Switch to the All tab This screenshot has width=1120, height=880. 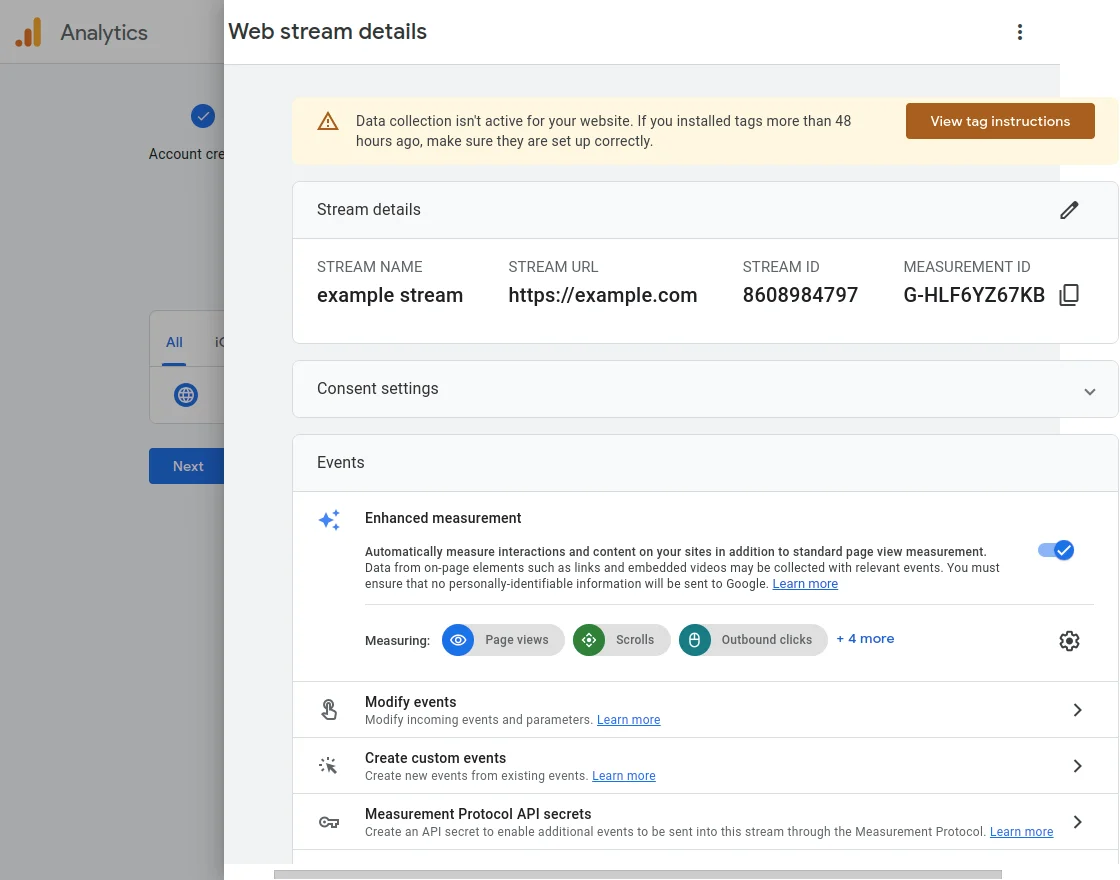[x=173, y=341]
